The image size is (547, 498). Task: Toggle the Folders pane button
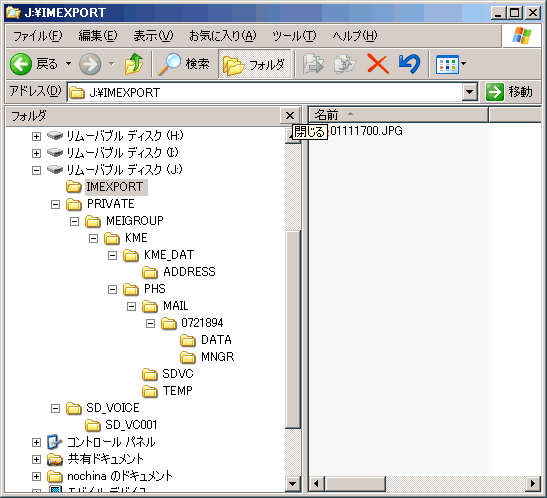254,64
